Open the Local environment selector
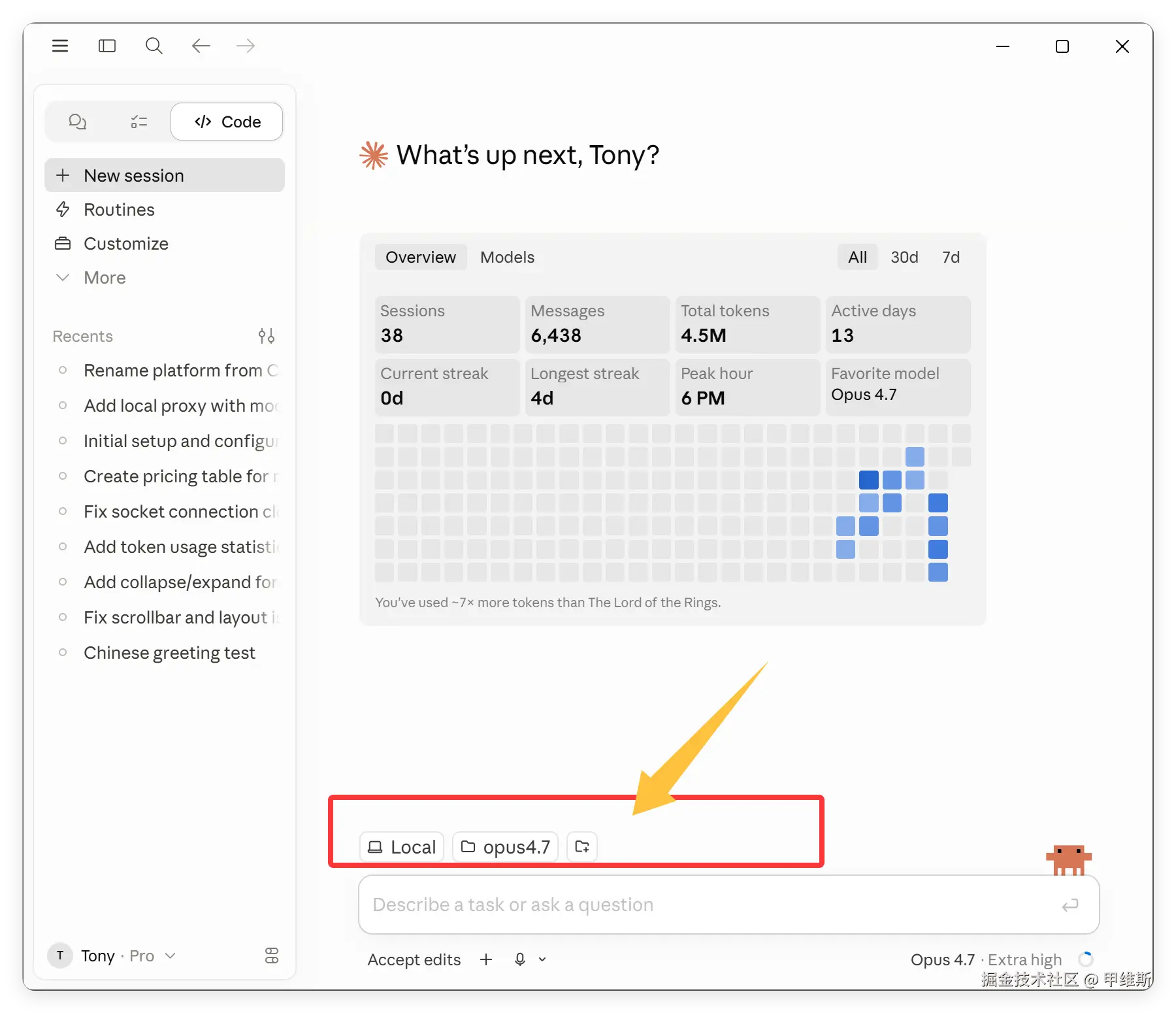Viewport: 1176px width, 1013px height. tap(402, 847)
